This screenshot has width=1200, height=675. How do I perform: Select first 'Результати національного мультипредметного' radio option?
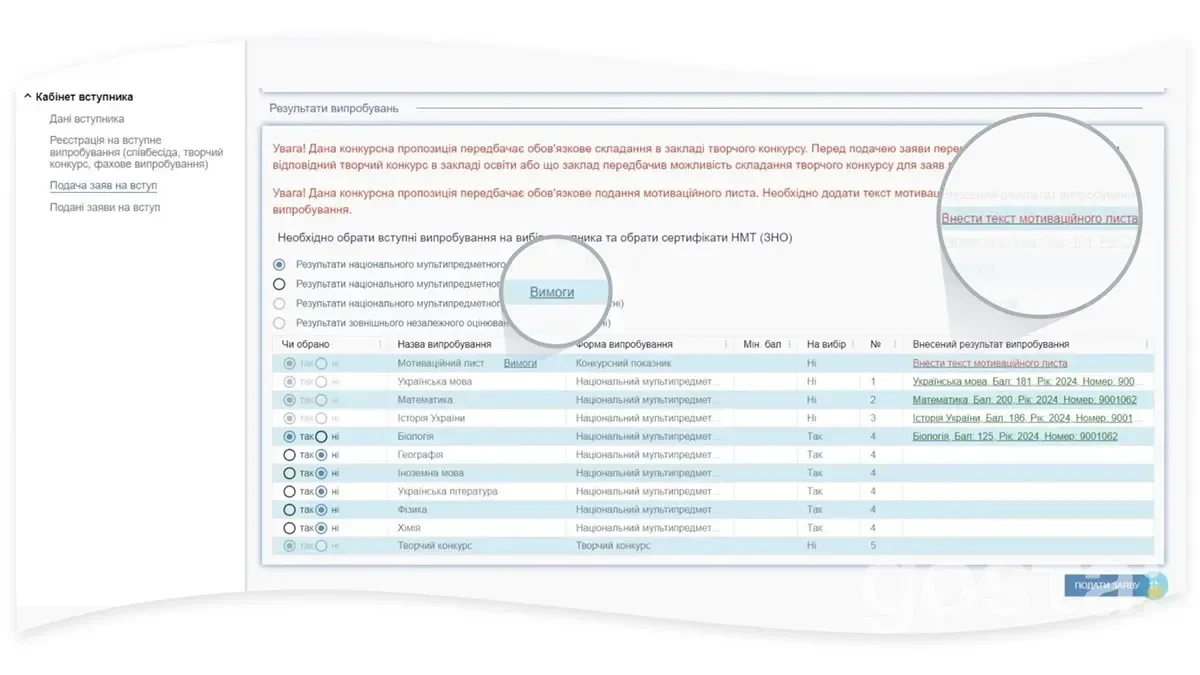click(x=279, y=265)
